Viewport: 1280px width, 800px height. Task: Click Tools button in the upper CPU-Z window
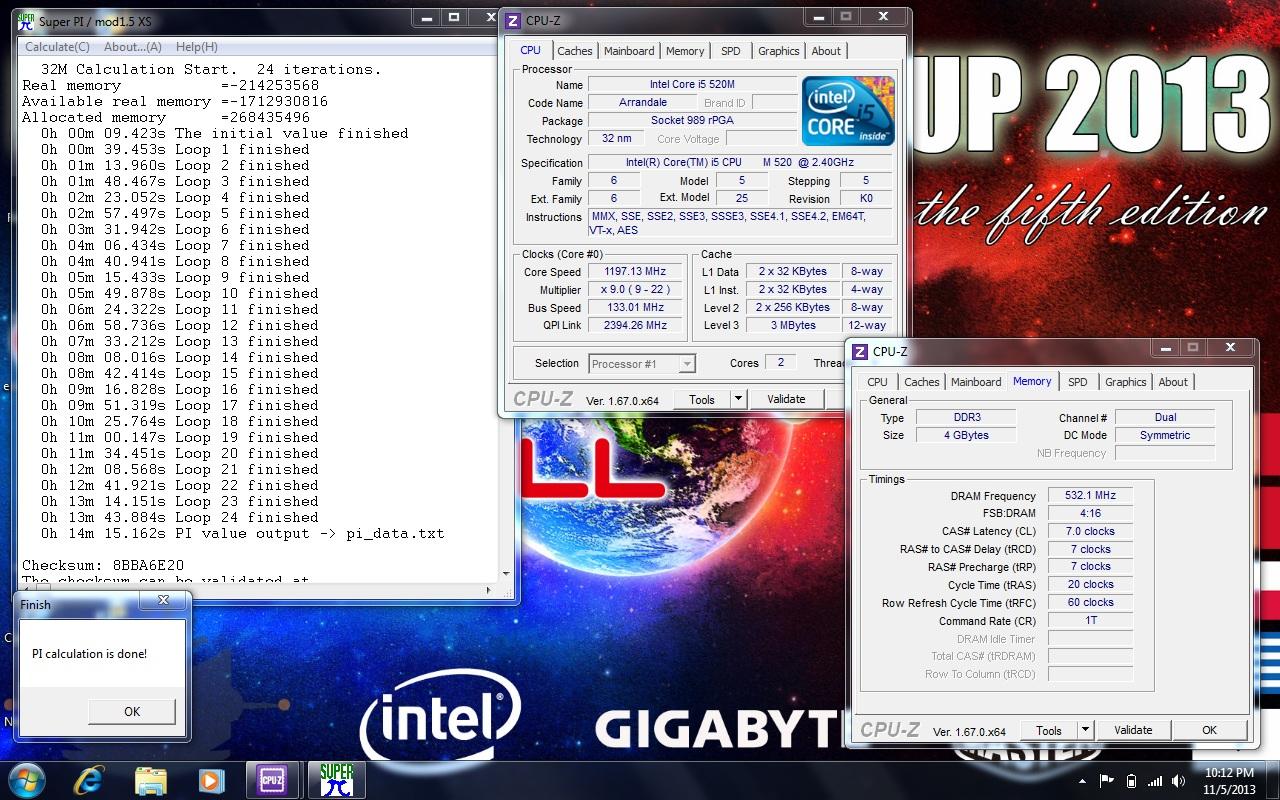click(x=702, y=399)
